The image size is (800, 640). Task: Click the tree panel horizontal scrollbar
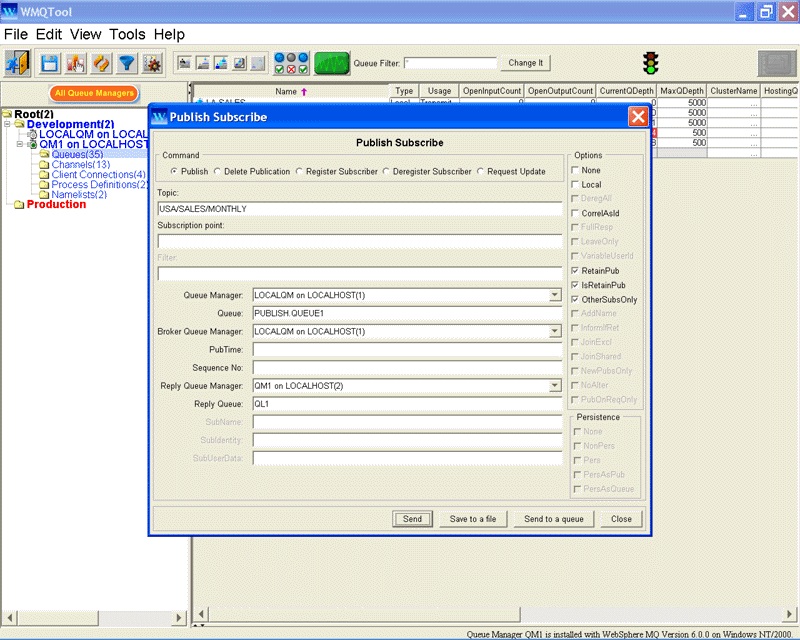point(94,618)
